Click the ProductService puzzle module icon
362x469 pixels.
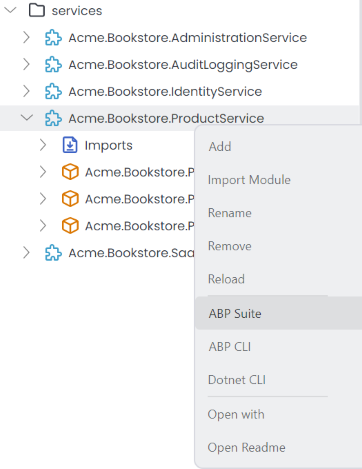pos(53,118)
